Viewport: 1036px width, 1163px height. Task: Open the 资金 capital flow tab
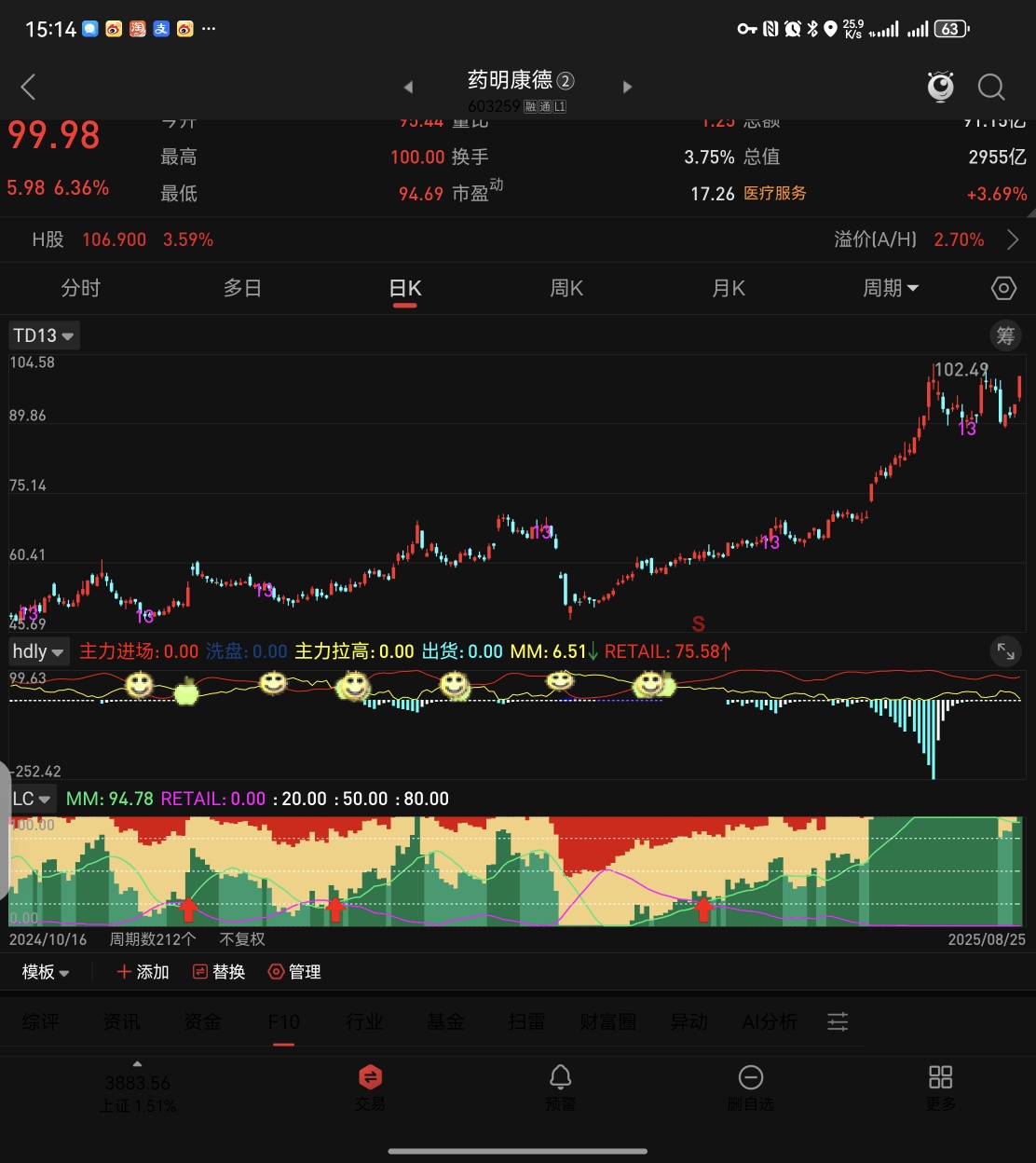click(202, 1022)
